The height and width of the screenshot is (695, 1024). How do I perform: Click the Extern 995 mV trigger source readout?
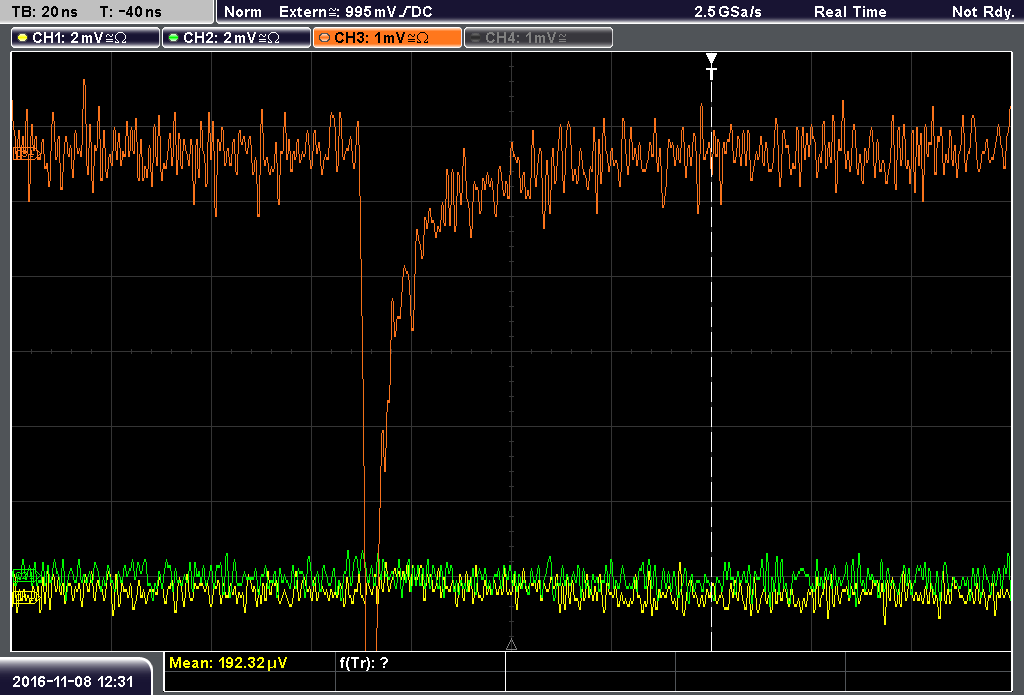(x=355, y=12)
